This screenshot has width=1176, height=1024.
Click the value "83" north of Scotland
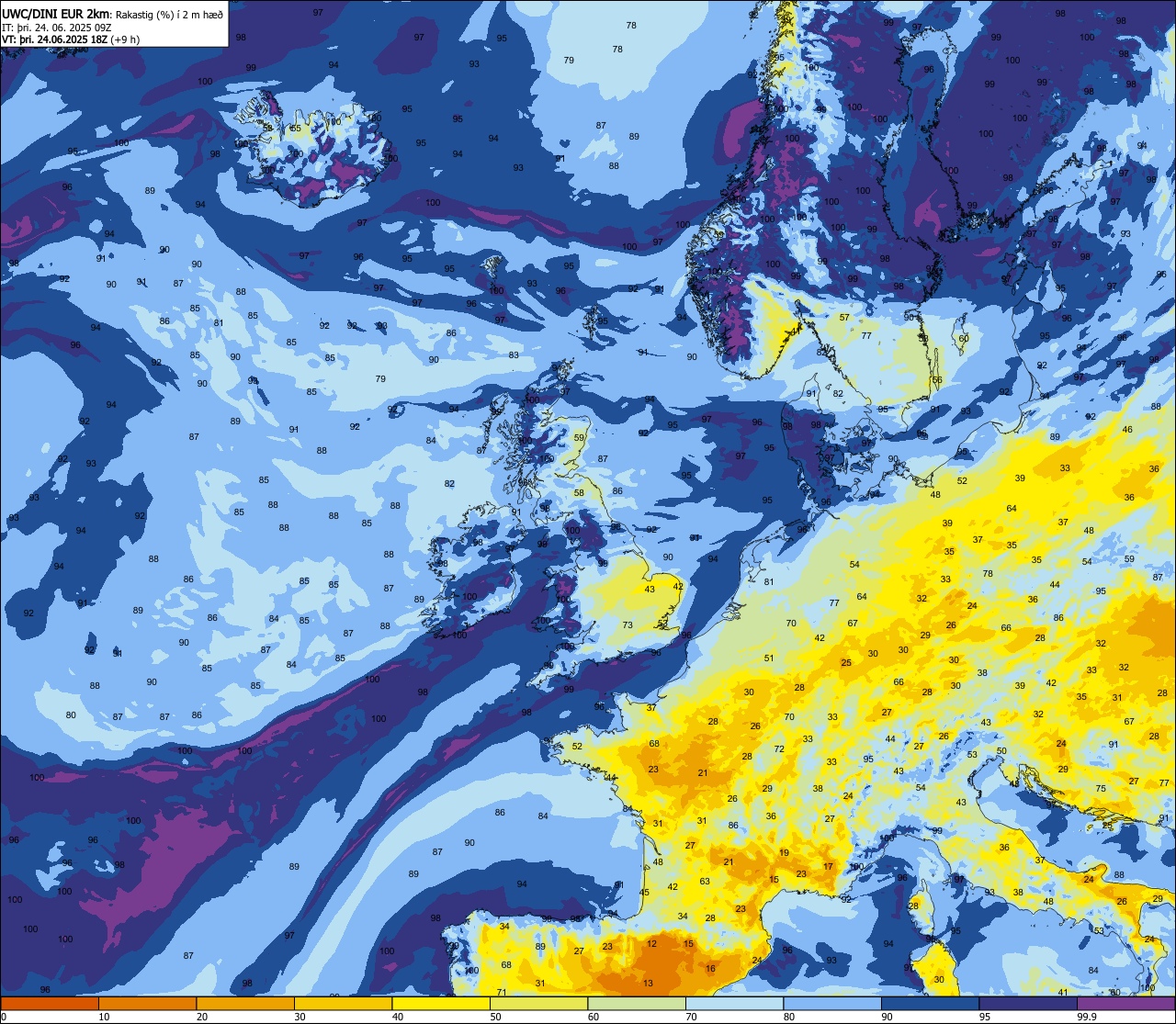(x=514, y=354)
